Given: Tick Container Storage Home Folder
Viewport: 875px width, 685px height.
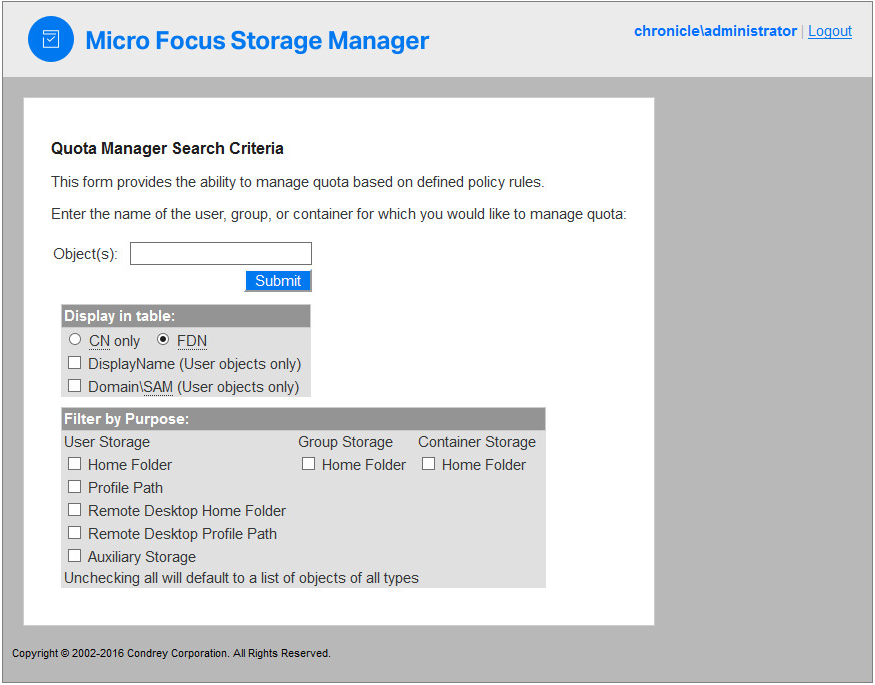Looking at the screenshot, I should tap(429, 464).
